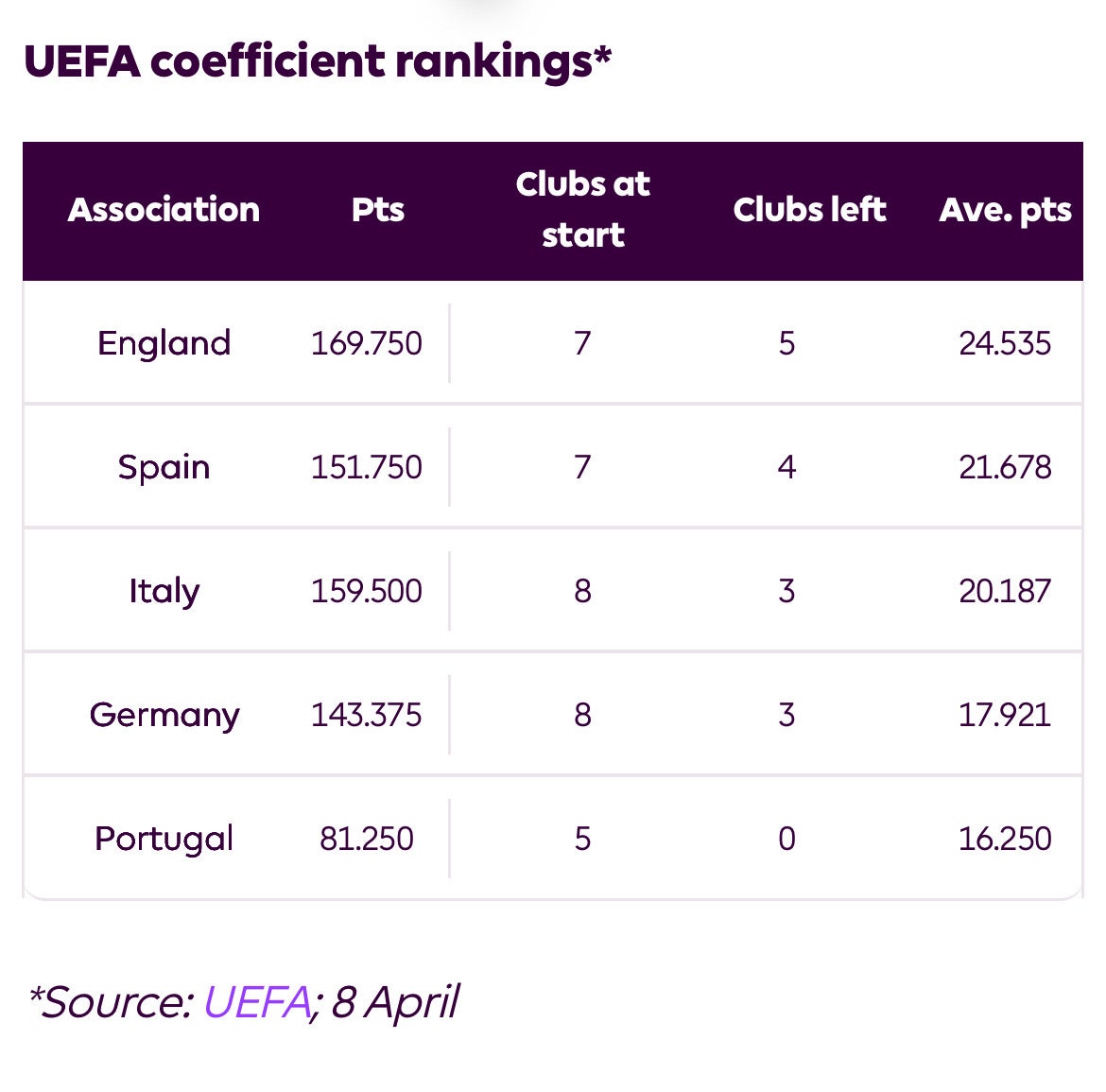Select the England row name
The height and width of the screenshot is (1092, 1106).
[164, 343]
